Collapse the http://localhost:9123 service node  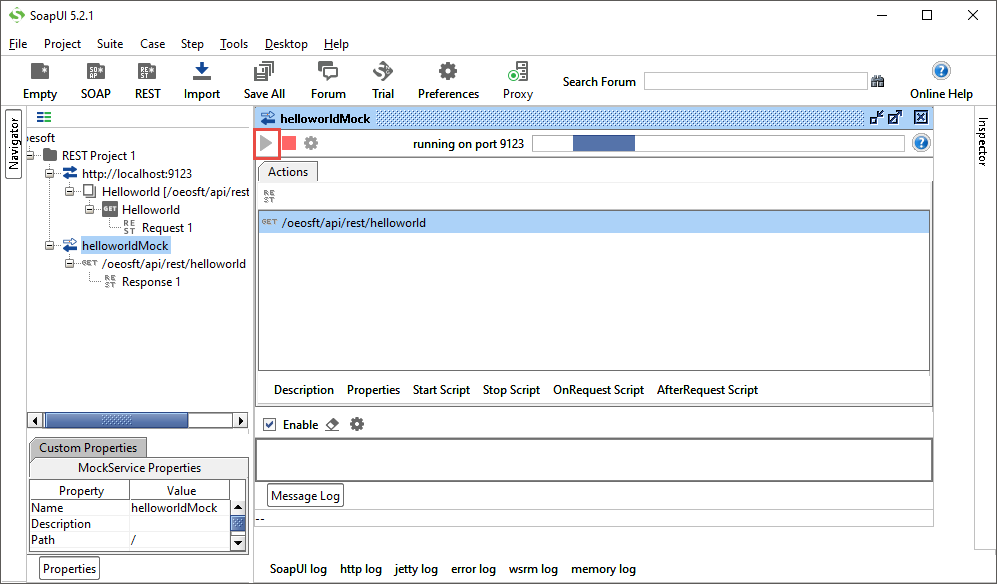click(x=50, y=174)
